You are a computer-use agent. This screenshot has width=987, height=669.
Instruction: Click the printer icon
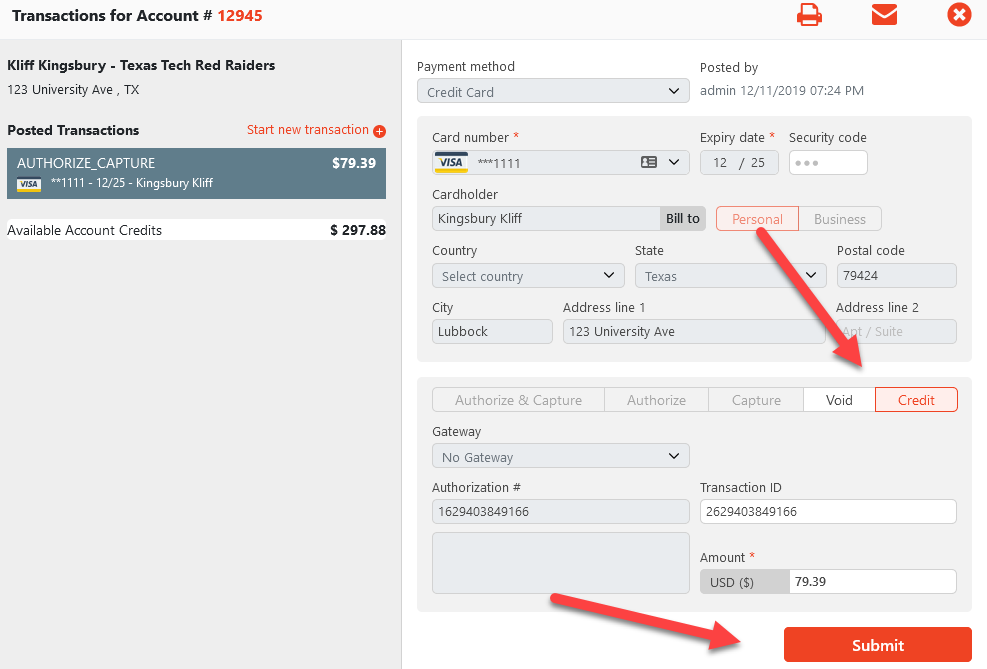point(809,15)
